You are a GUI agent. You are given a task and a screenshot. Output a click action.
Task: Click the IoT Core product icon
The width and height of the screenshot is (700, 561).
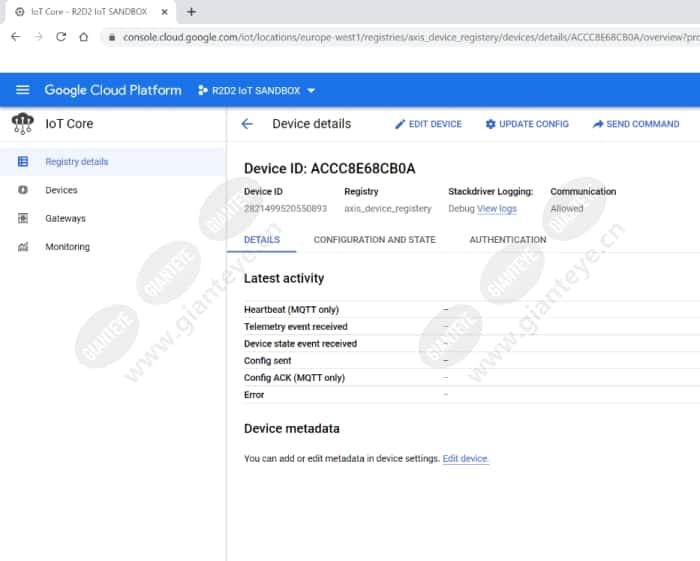pos(23,124)
